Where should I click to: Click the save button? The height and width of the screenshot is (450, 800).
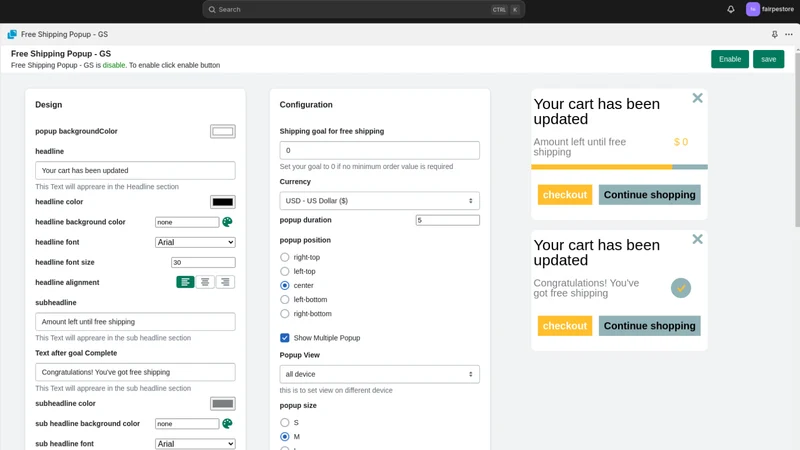click(x=768, y=59)
